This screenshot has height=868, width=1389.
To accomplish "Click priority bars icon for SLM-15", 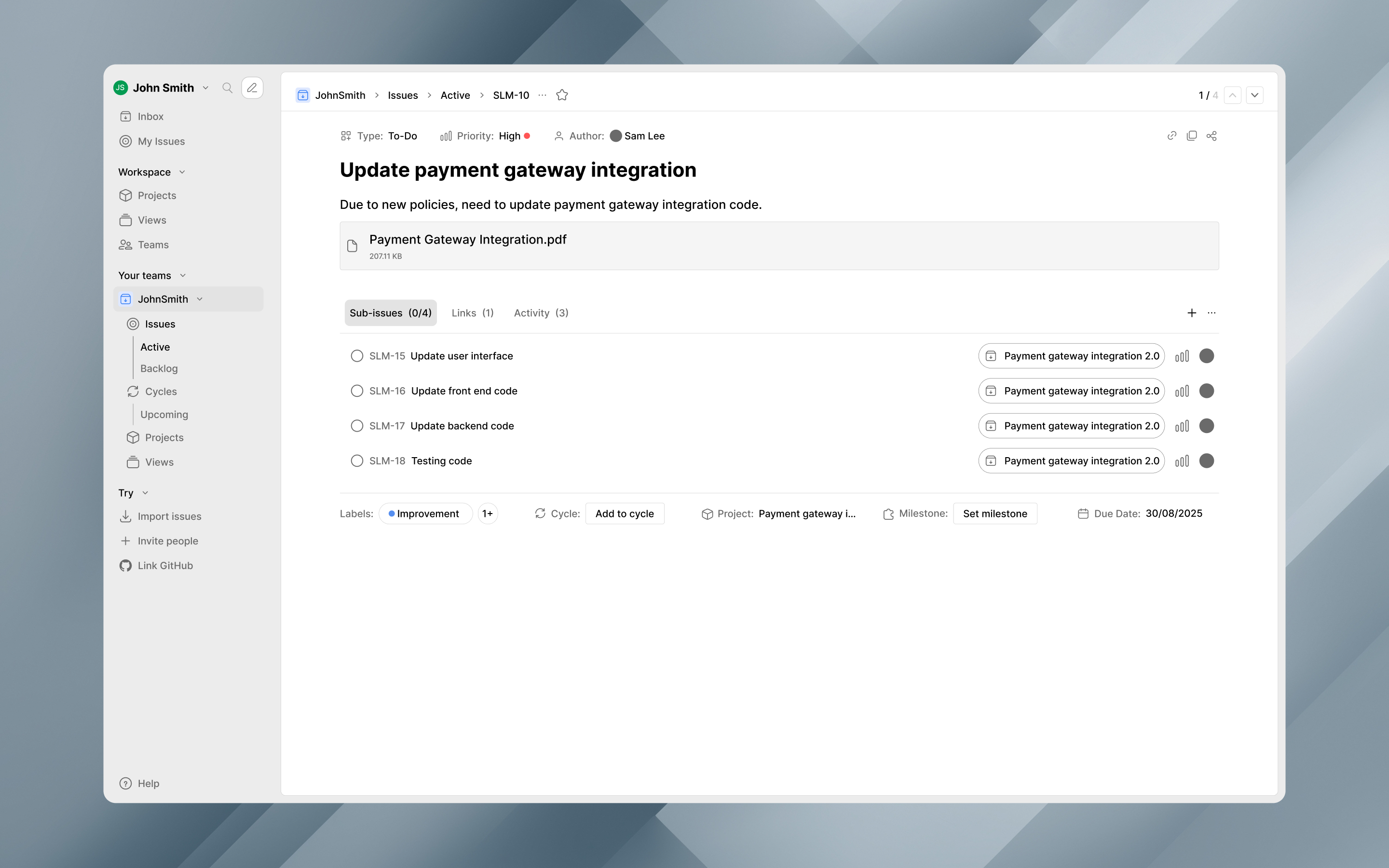I will point(1182,356).
